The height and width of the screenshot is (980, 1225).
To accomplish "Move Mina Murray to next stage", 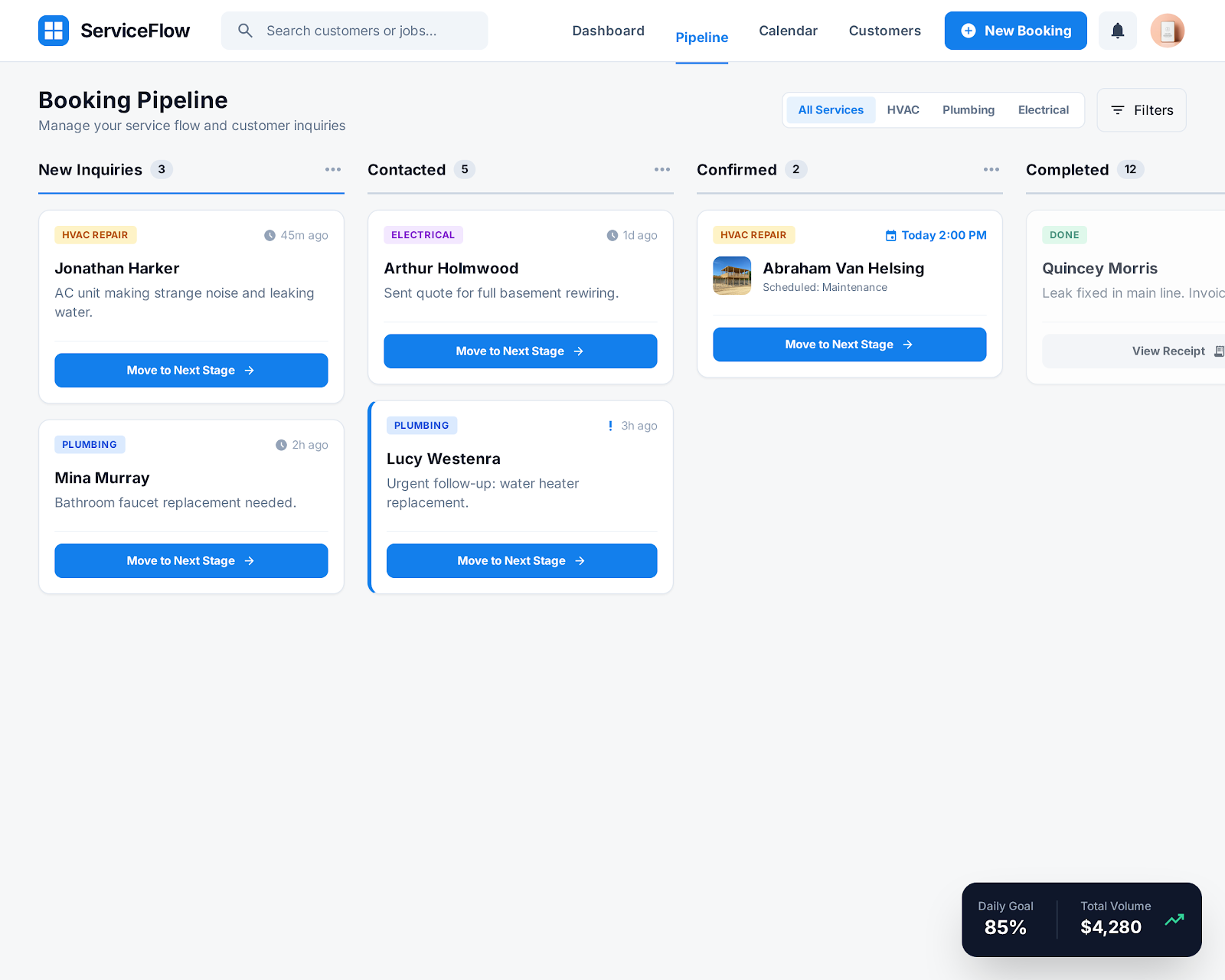I will [x=191, y=561].
